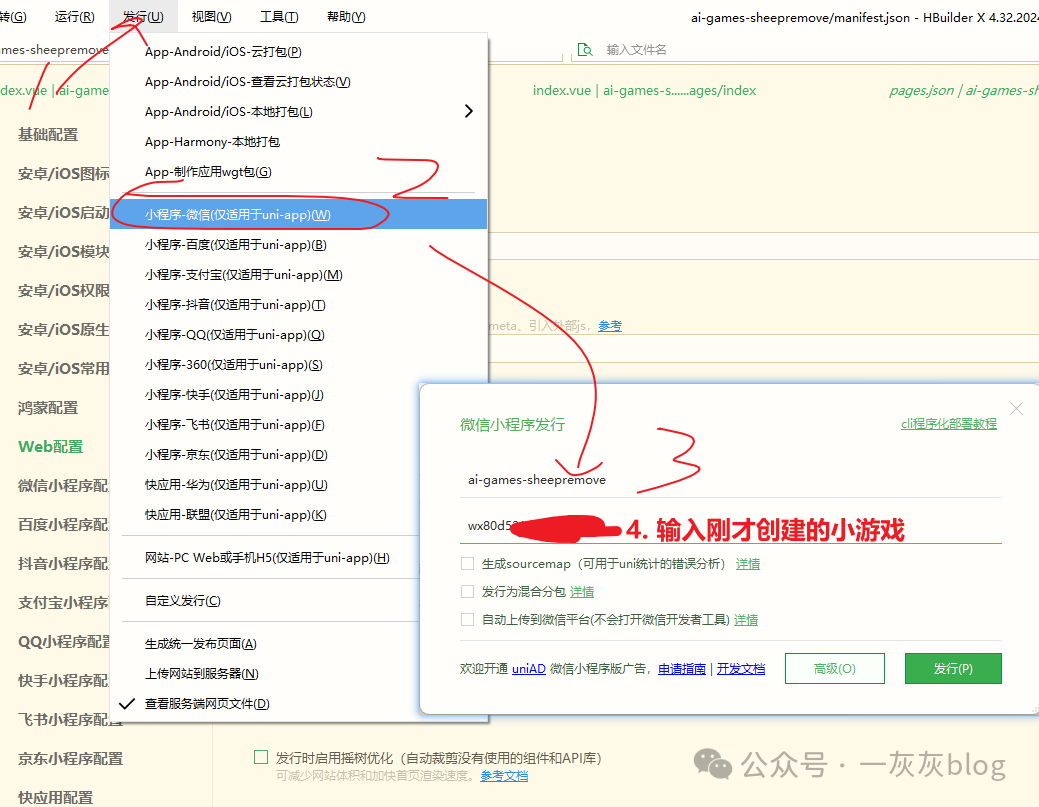Screen dimensions: 1039x807
Task: Open the 工具(T) menu
Action: [x=278, y=16]
